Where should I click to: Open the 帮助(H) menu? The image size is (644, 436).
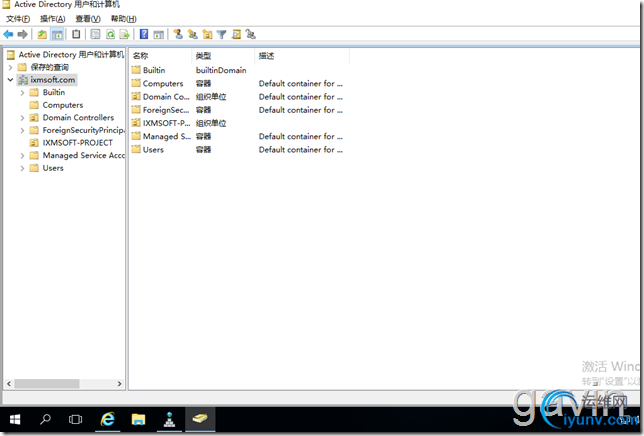coord(123,19)
